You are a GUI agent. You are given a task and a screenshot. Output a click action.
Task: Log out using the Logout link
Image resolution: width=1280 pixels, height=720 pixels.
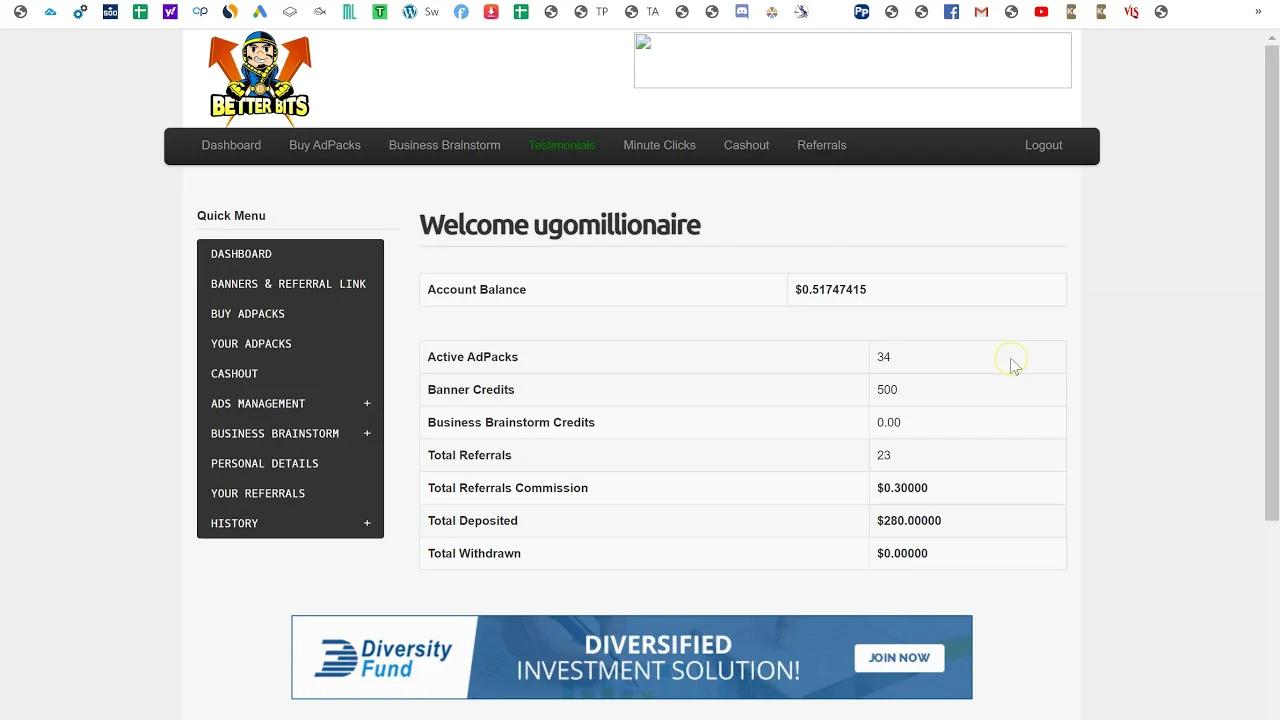point(1043,145)
